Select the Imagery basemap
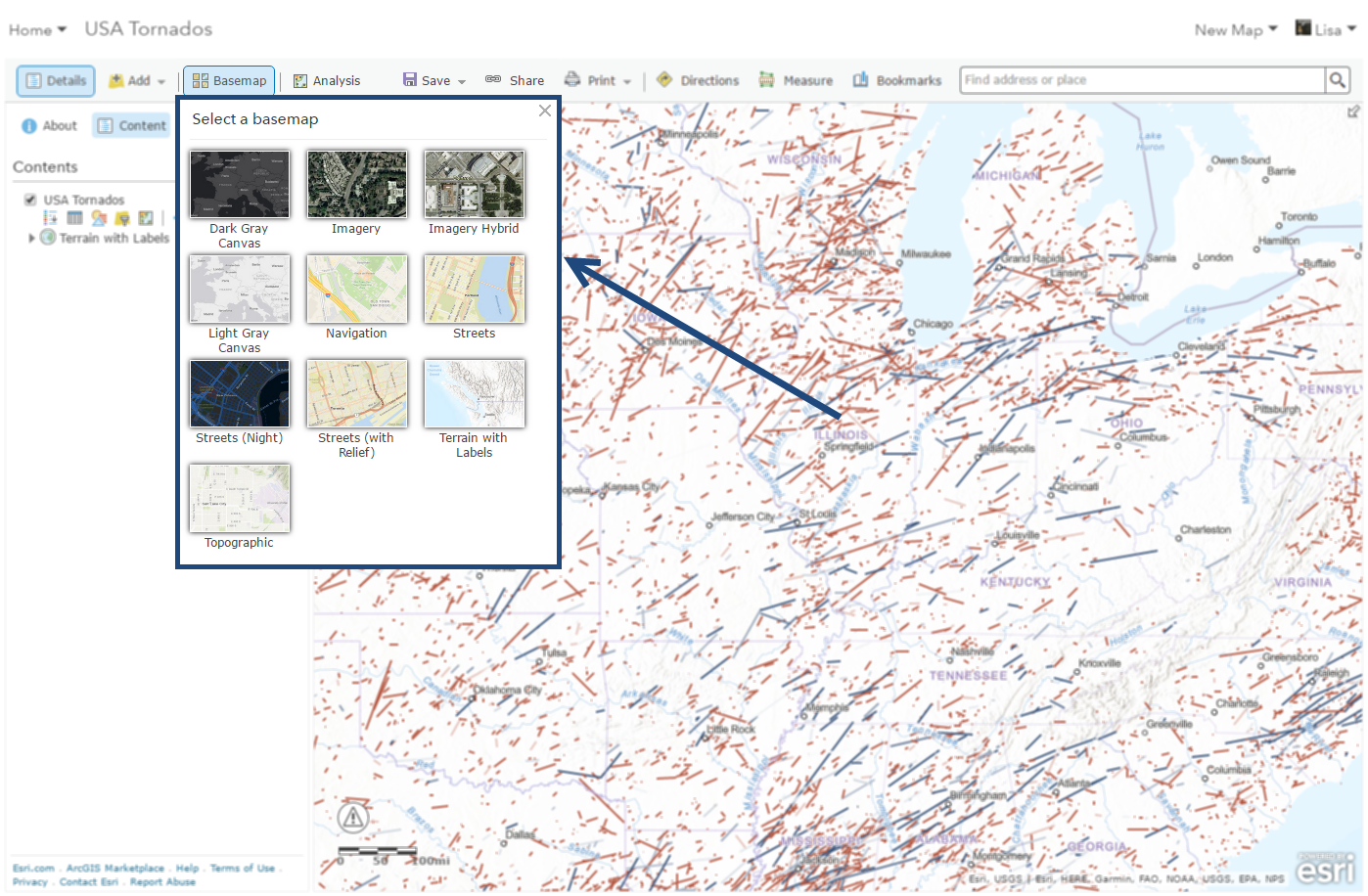This screenshot has width=1368, height=896. click(x=357, y=184)
